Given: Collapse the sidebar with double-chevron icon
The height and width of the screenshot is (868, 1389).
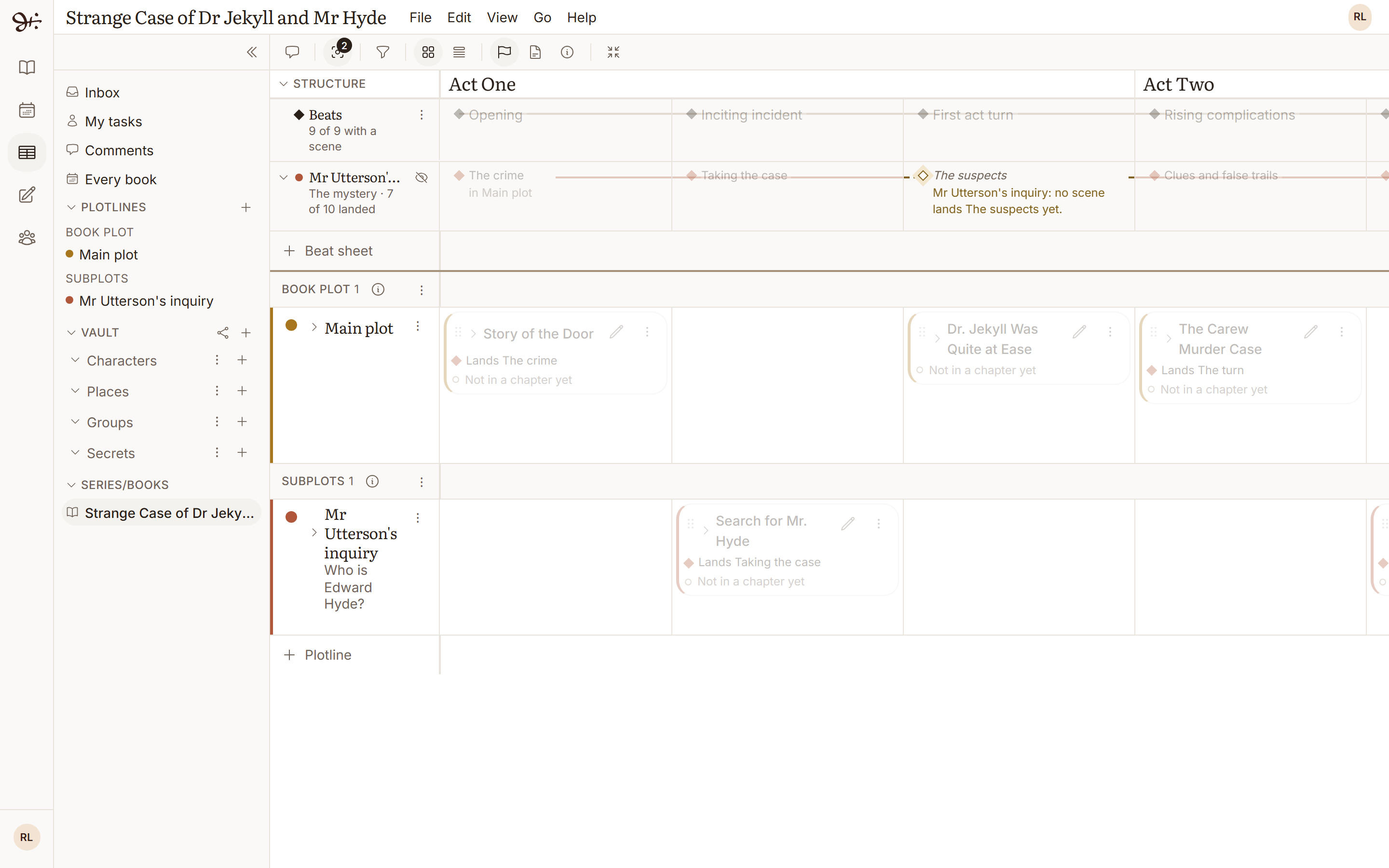Looking at the screenshot, I should pyautogui.click(x=251, y=52).
